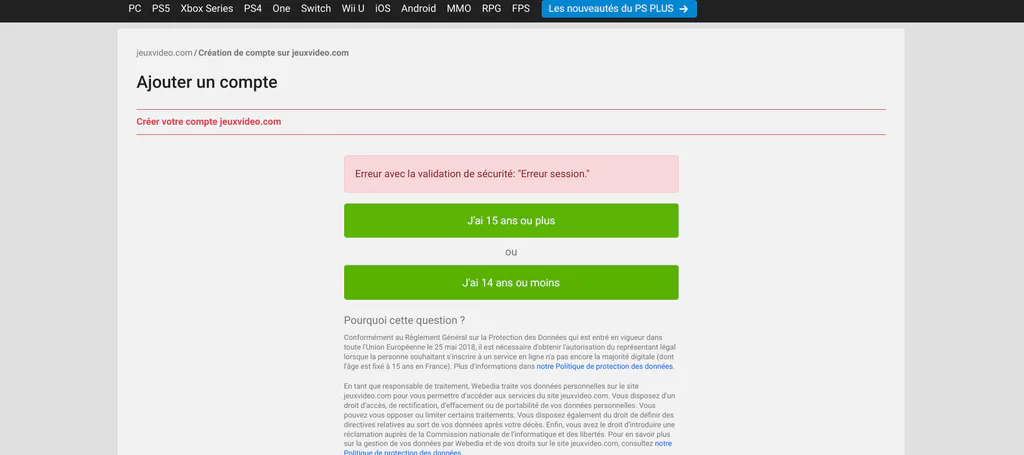Open the PC platform menu item
Image resolution: width=1024 pixels, height=455 pixels.
point(135,8)
